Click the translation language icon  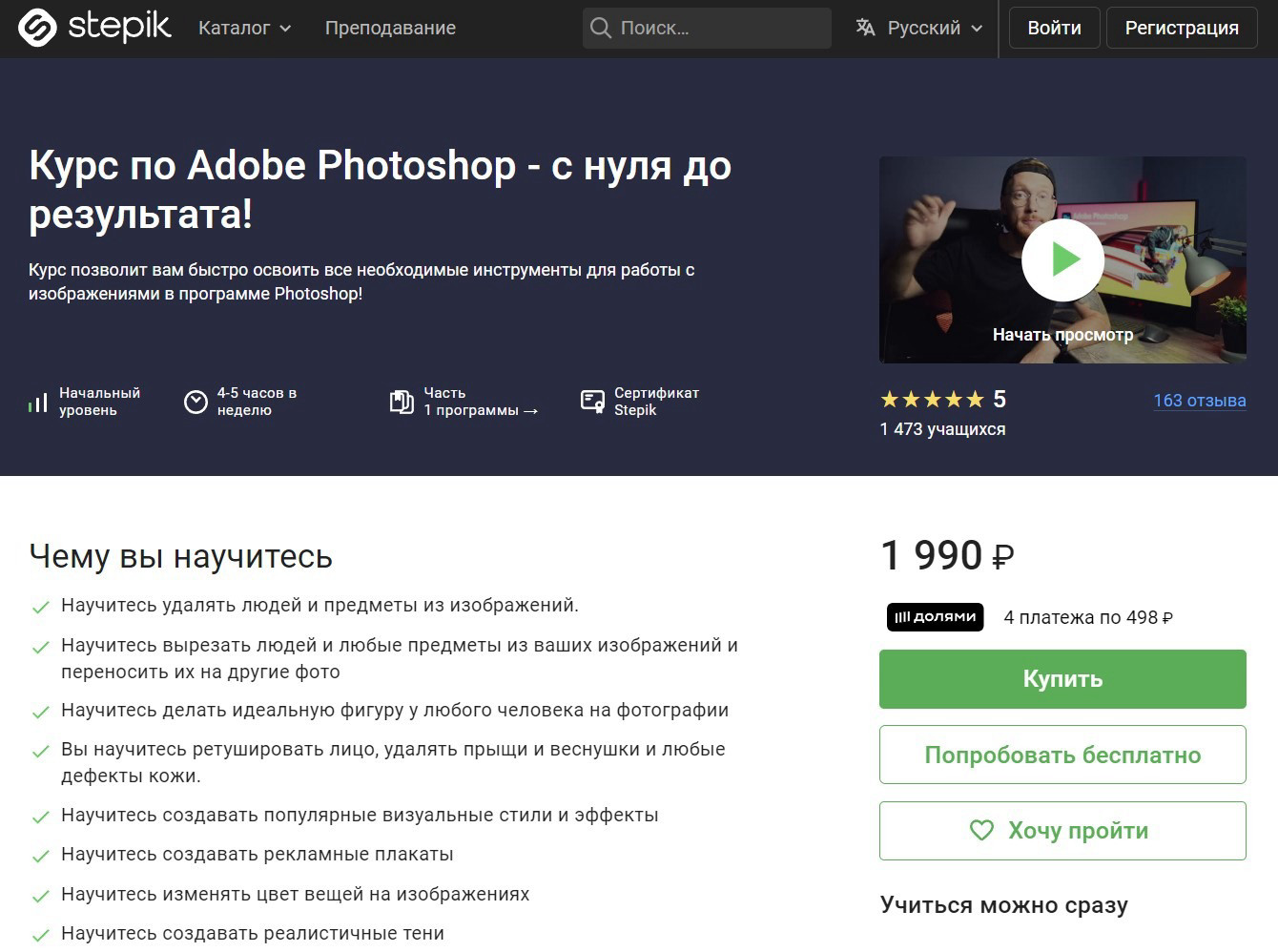tap(865, 28)
